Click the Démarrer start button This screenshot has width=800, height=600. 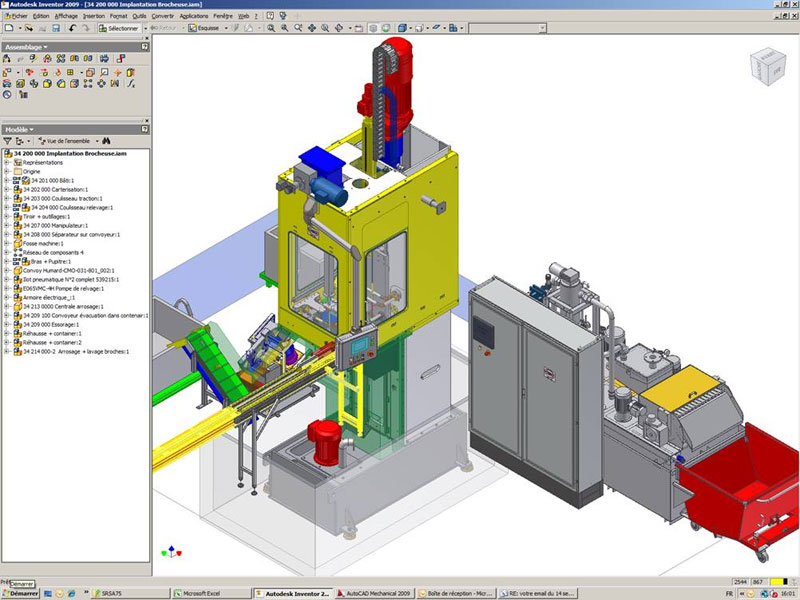(20, 593)
